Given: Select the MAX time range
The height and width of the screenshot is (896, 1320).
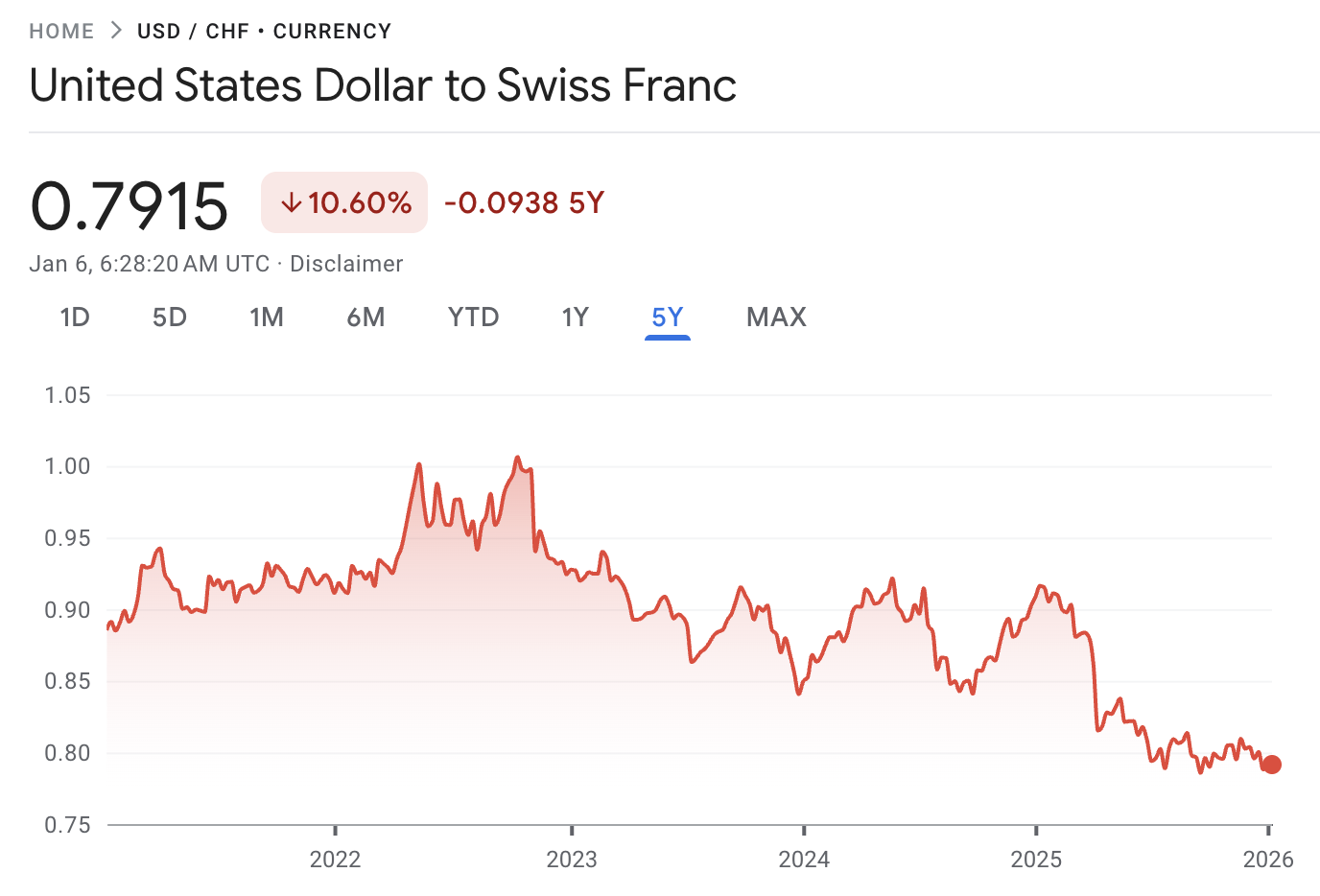Looking at the screenshot, I should [776, 317].
